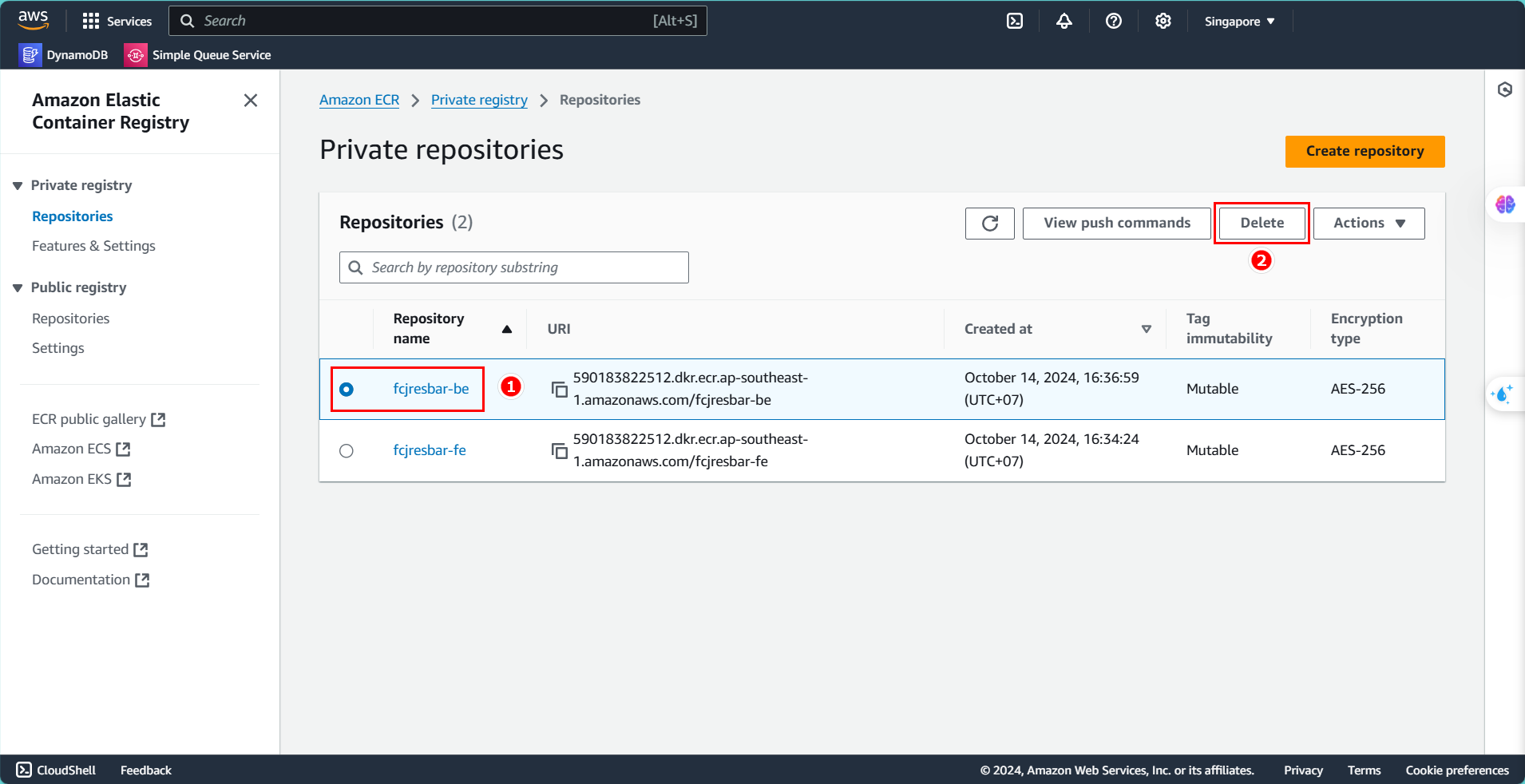Click Feedback in the footer

(146, 770)
